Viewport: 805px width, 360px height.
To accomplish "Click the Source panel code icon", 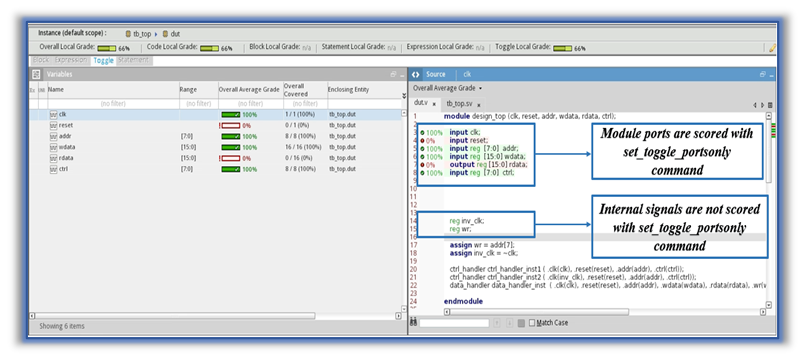I will [416, 74].
